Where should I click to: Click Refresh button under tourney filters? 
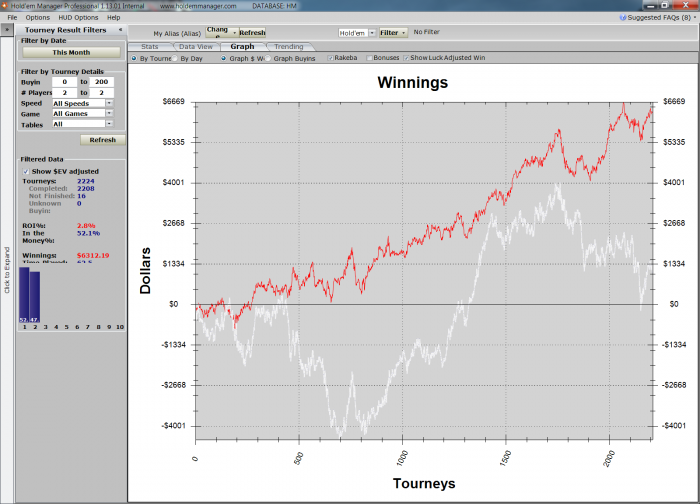click(x=103, y=140)
